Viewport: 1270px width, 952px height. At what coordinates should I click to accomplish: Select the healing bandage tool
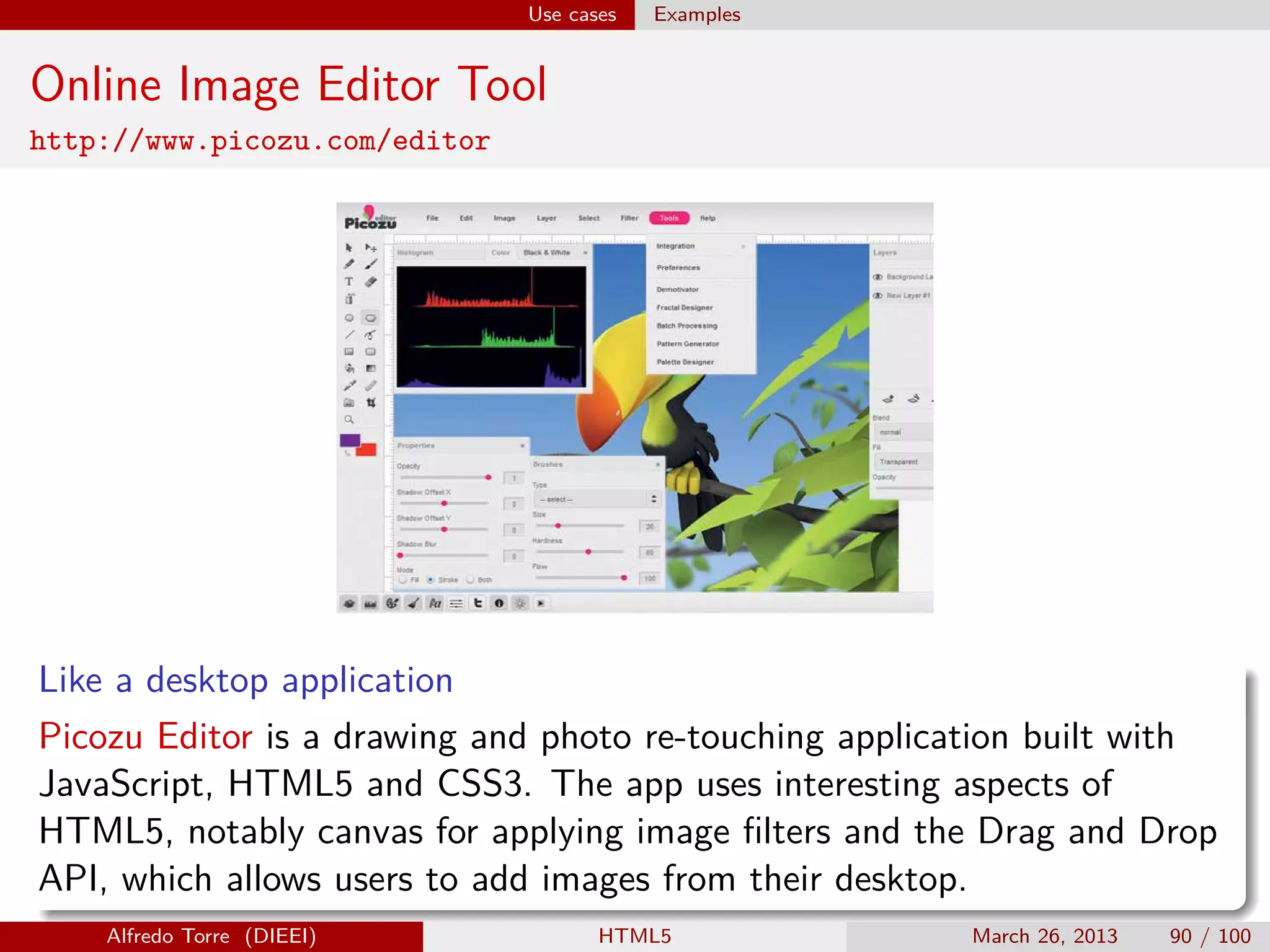[x=370, y=386]
